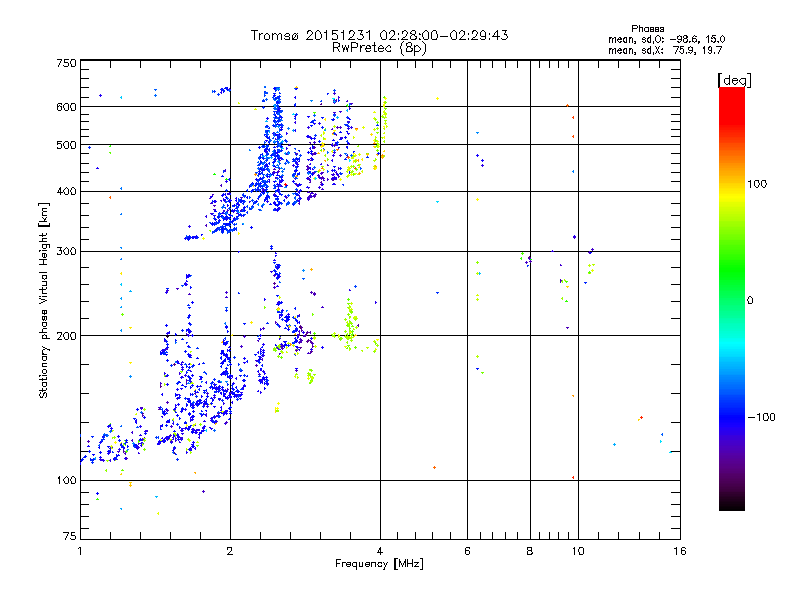Viewport: 800px width, 600px height.
Task: Click the y-axis tick label '200'
Action: (66, 336)
